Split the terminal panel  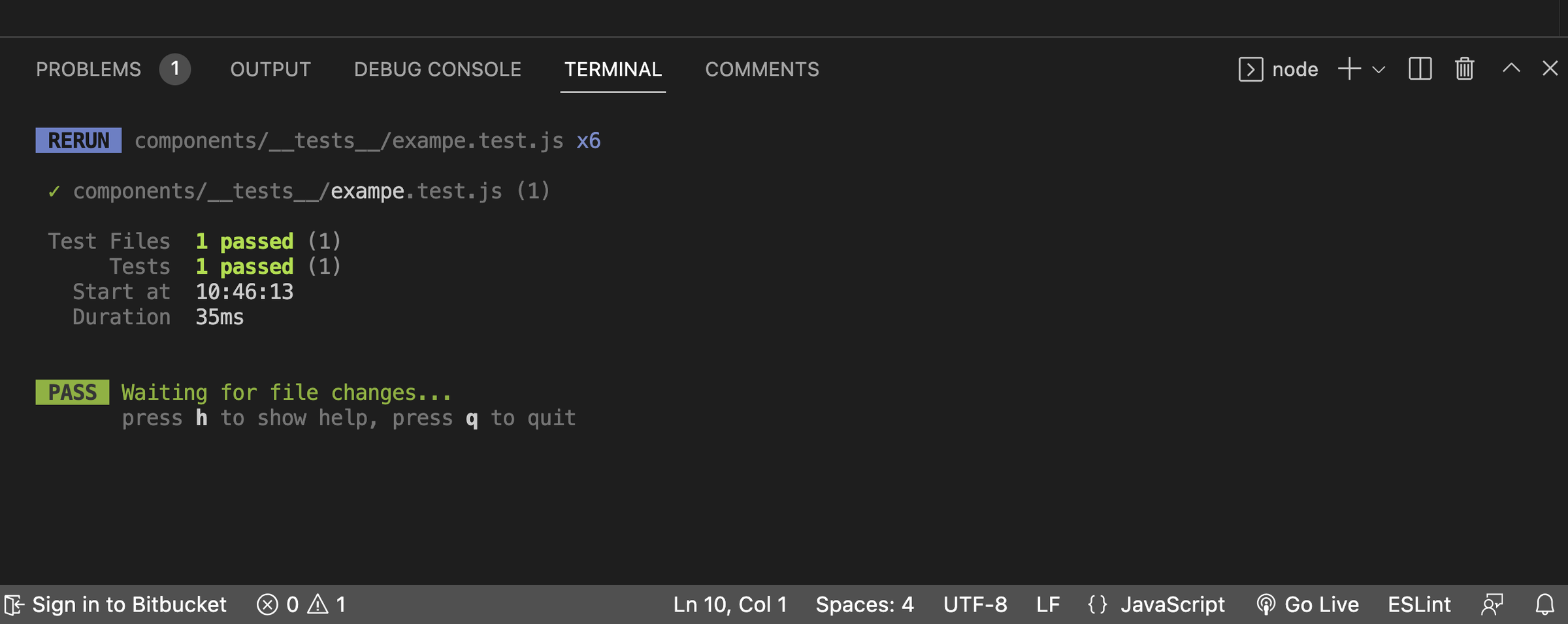pyautogui.click(x=1420, y=69)
